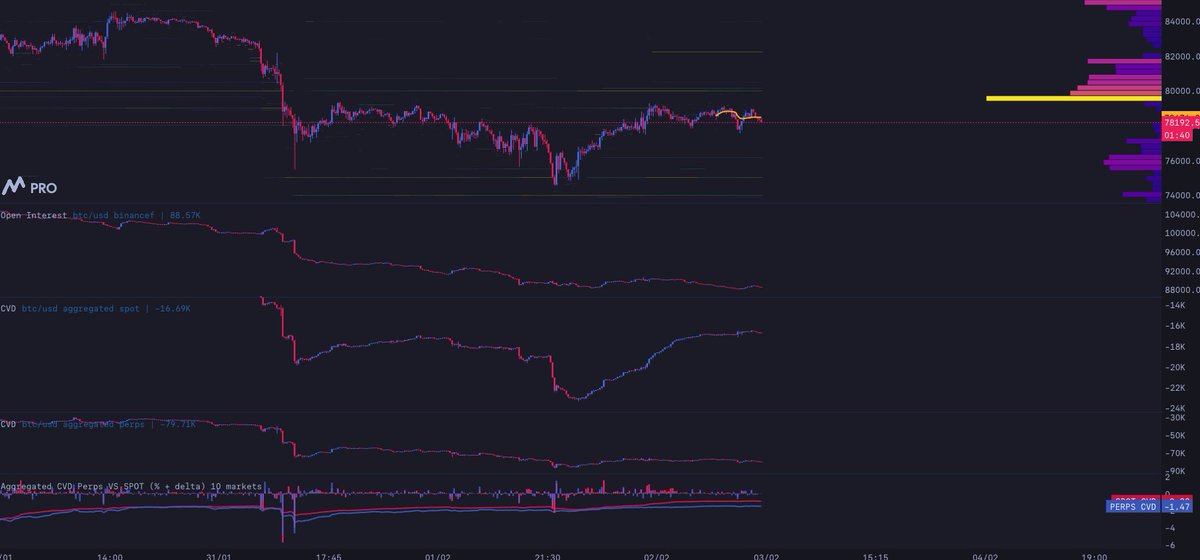Click the 15:15 time axis label
This screenshot has width=1200, height=560.
(x=875, y=555)
